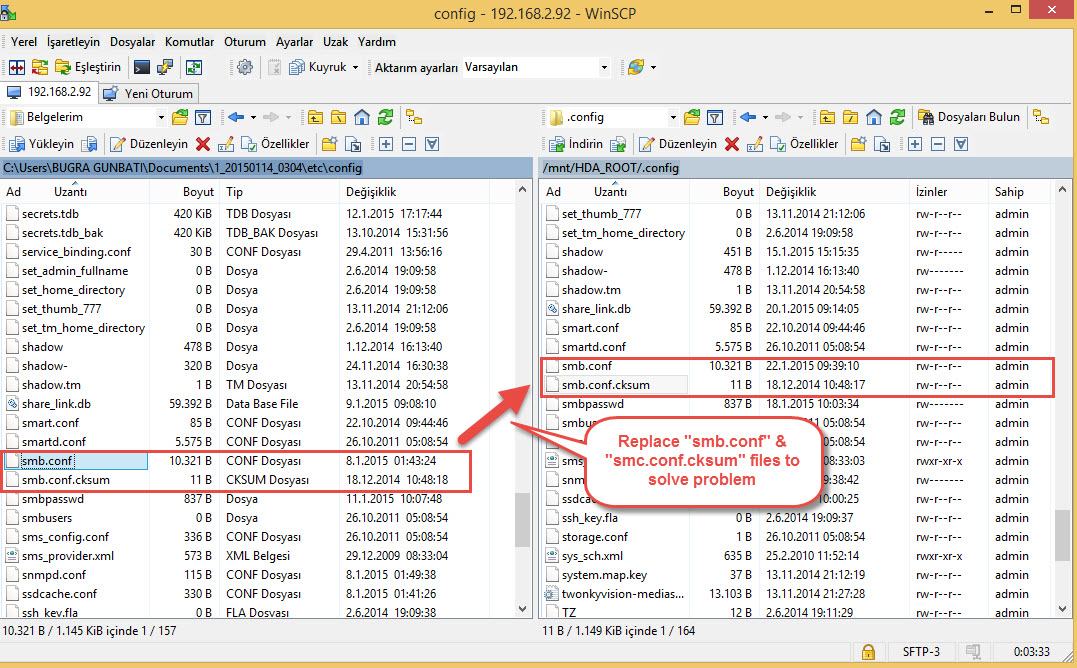Screen dimensions: 1077x668
Task: Open local panel Özellikler properties
Action: tap(275, 144)
